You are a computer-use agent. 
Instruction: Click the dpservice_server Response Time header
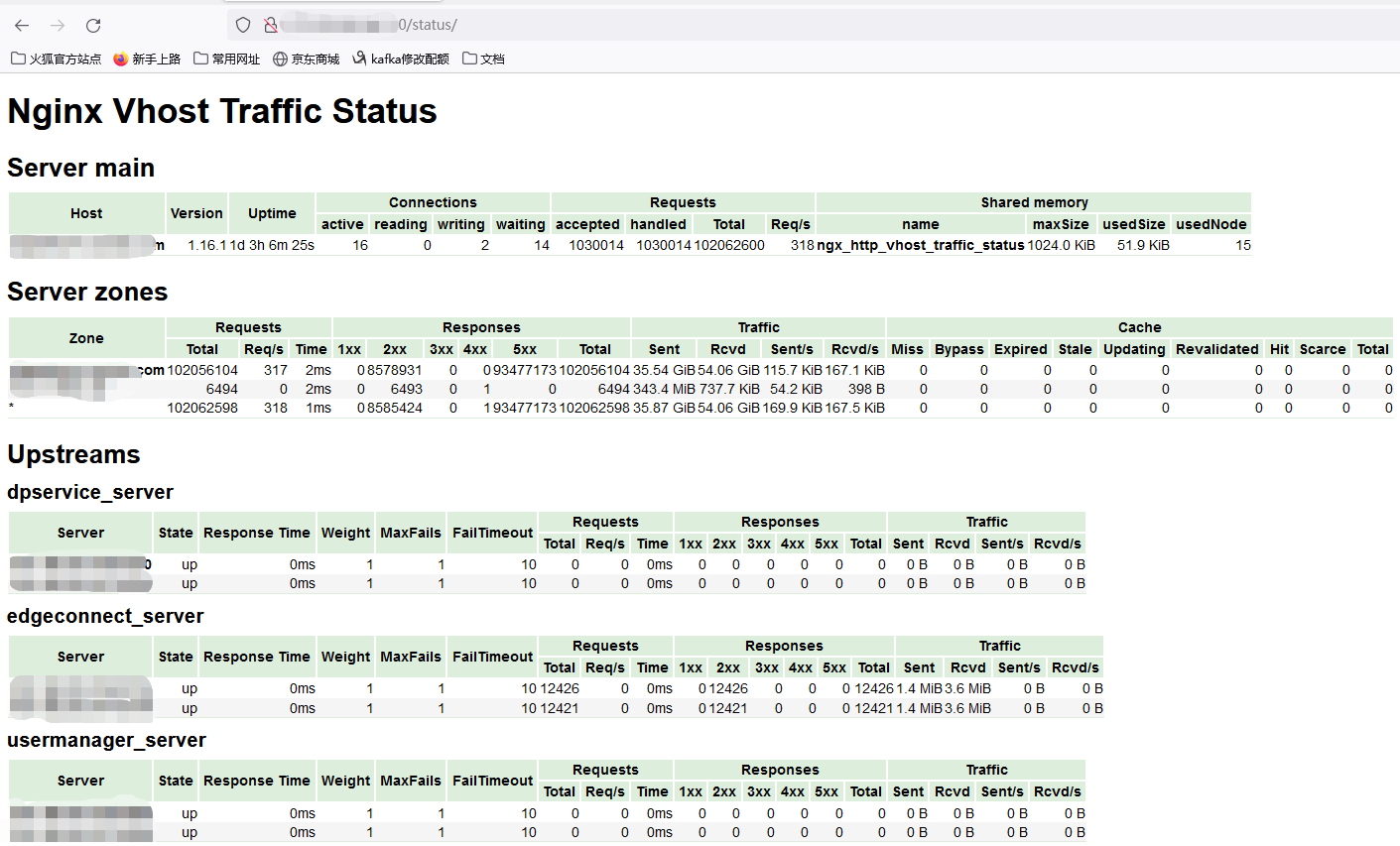[x=257, y=533]
